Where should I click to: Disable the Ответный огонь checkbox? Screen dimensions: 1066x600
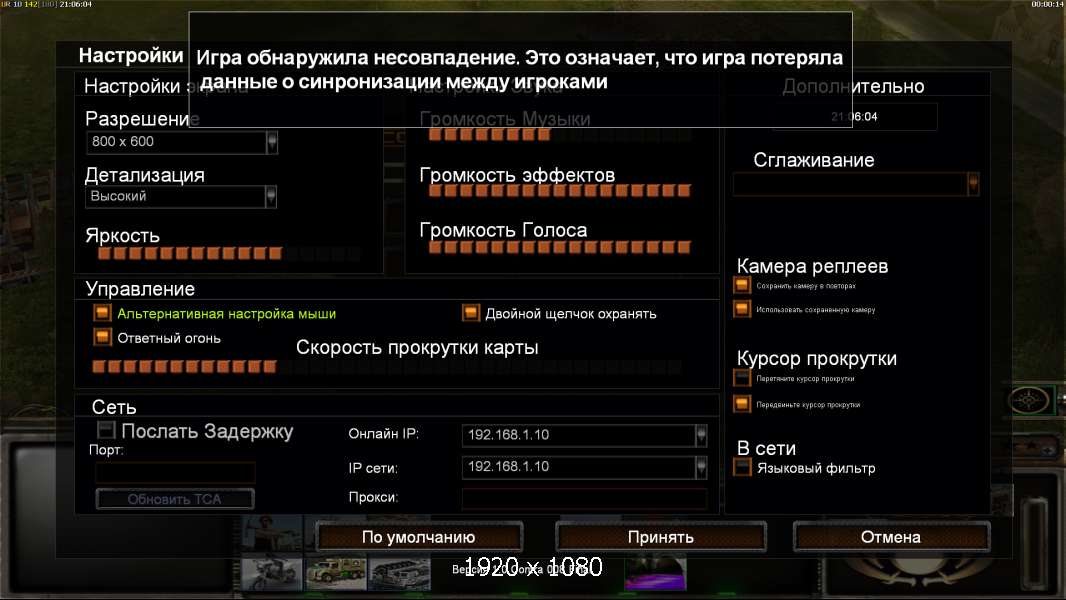102,338
